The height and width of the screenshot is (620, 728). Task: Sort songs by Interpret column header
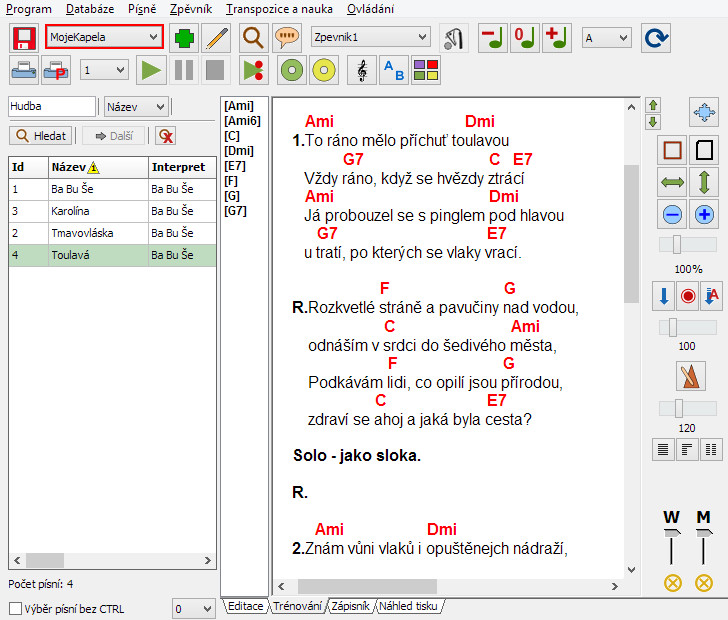[x=182, y=167]
